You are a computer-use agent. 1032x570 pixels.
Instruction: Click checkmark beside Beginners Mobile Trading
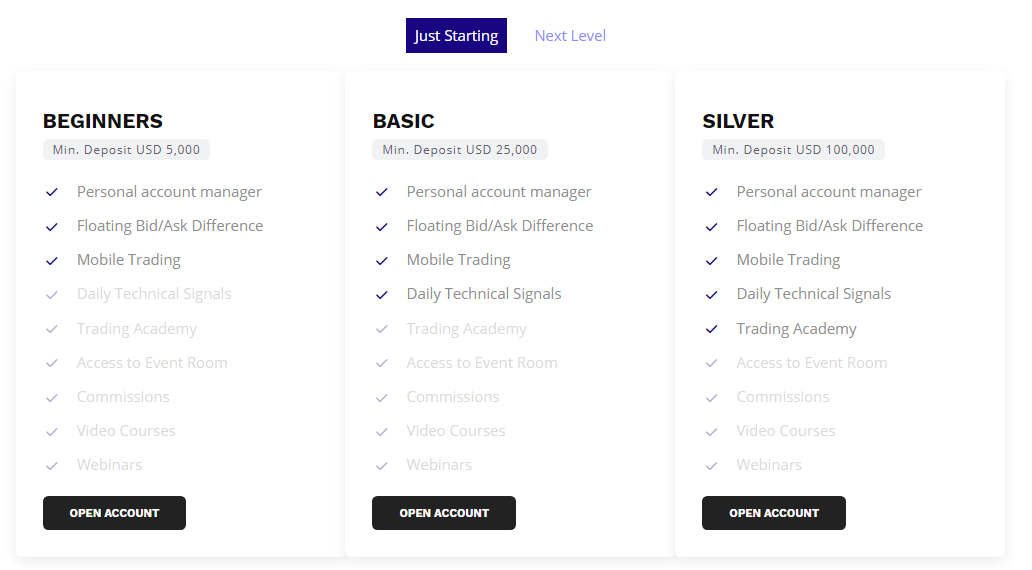pos(52,260)
